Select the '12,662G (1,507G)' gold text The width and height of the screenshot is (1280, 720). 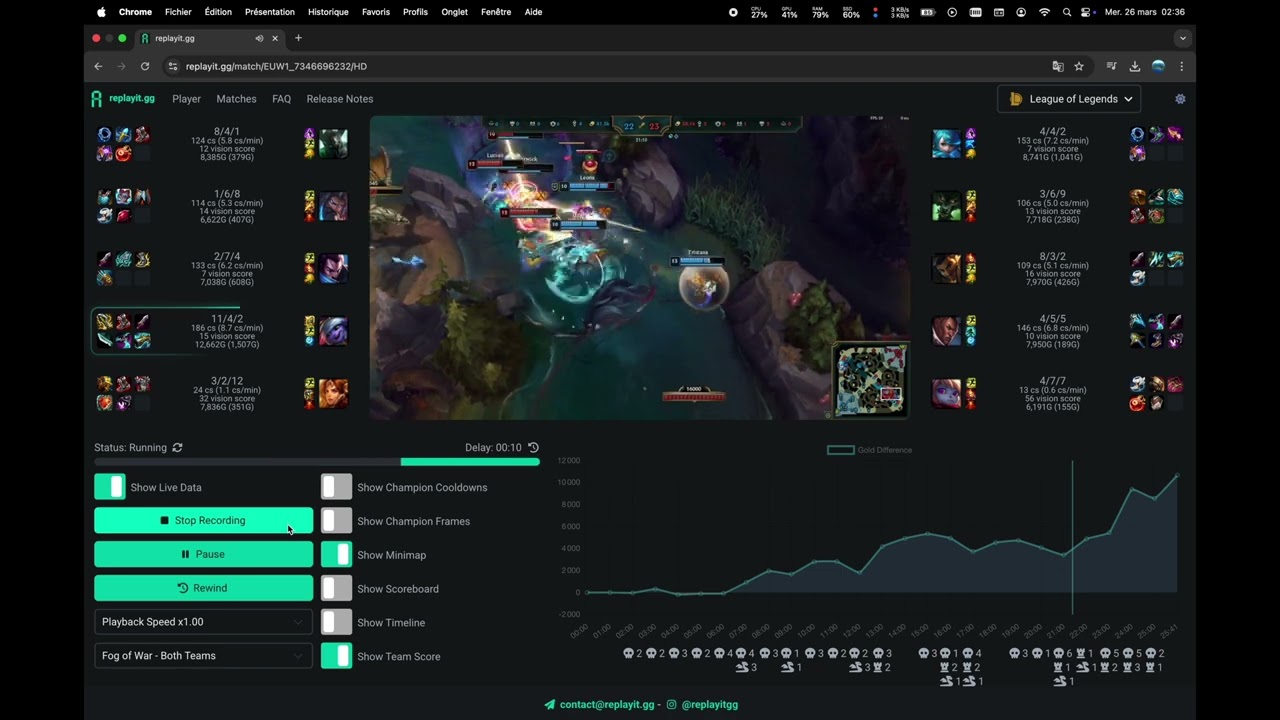(227, 344)
